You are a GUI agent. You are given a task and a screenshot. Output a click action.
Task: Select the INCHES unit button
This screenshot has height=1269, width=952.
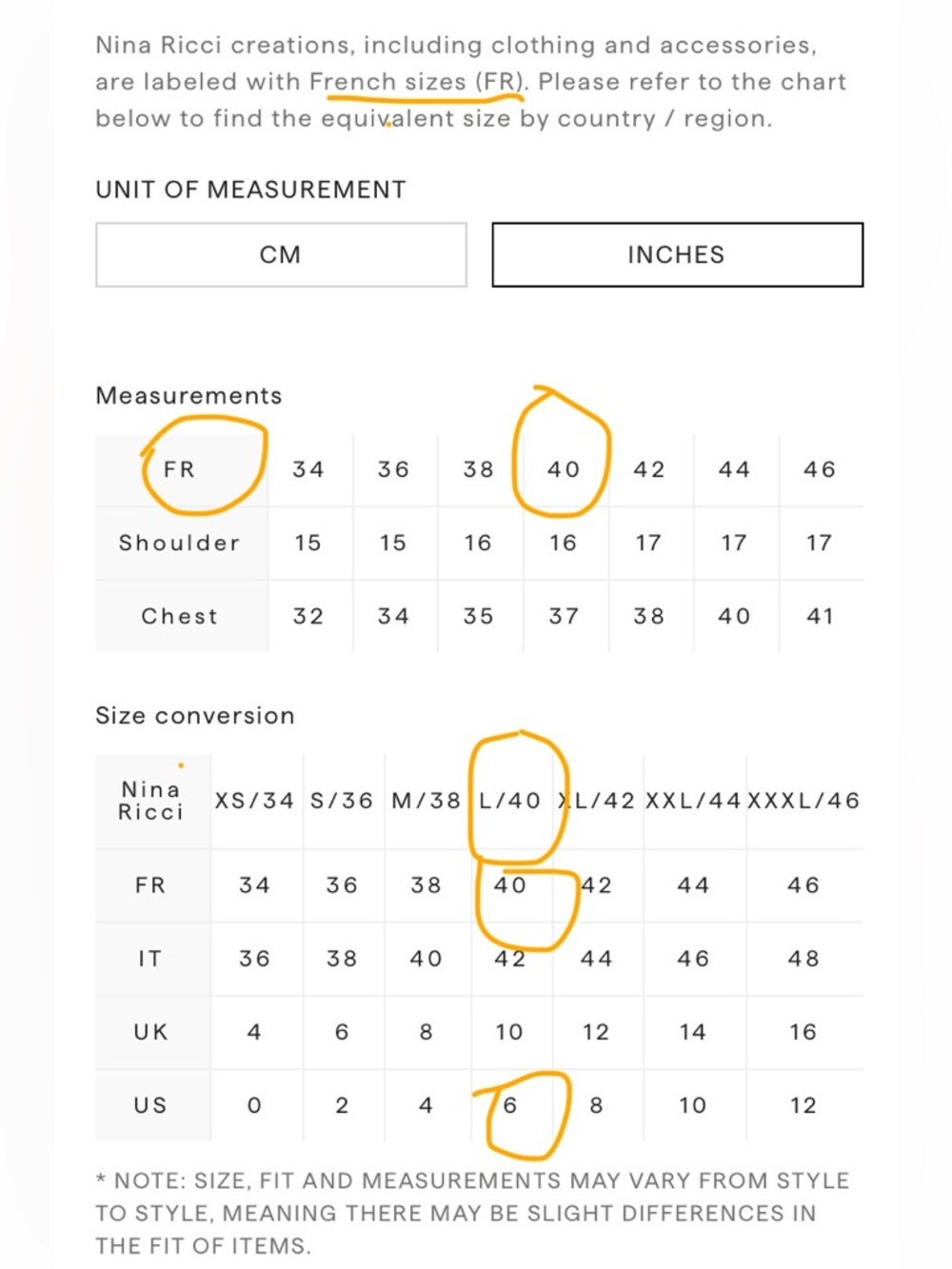click(677, 255)
